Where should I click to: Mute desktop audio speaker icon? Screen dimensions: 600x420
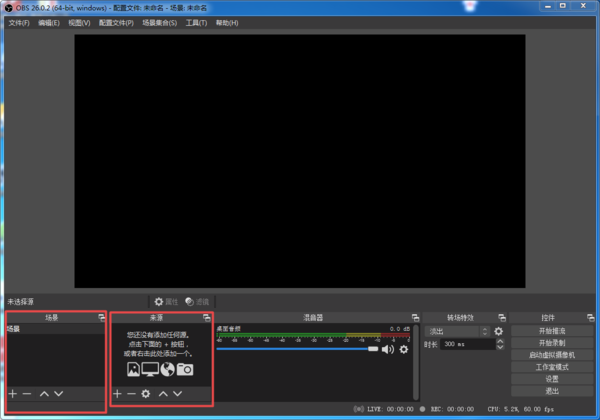click(387, 349)
